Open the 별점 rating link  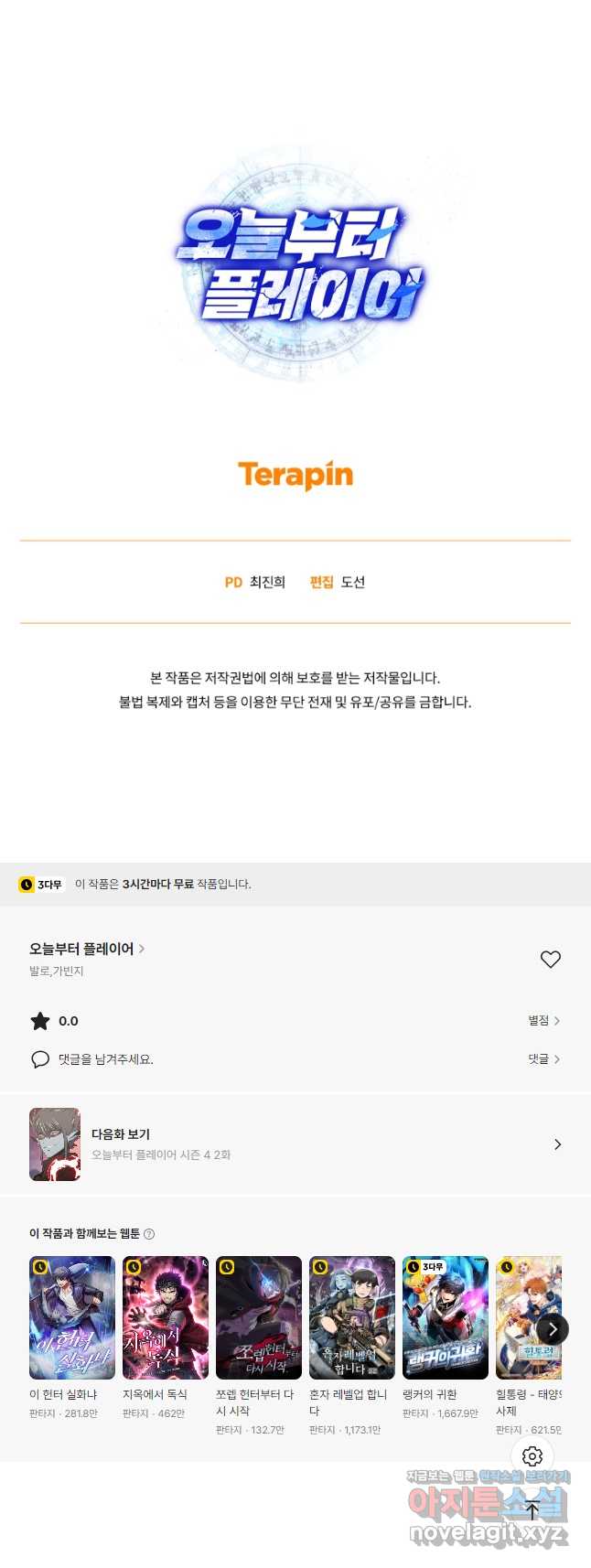544,1021
